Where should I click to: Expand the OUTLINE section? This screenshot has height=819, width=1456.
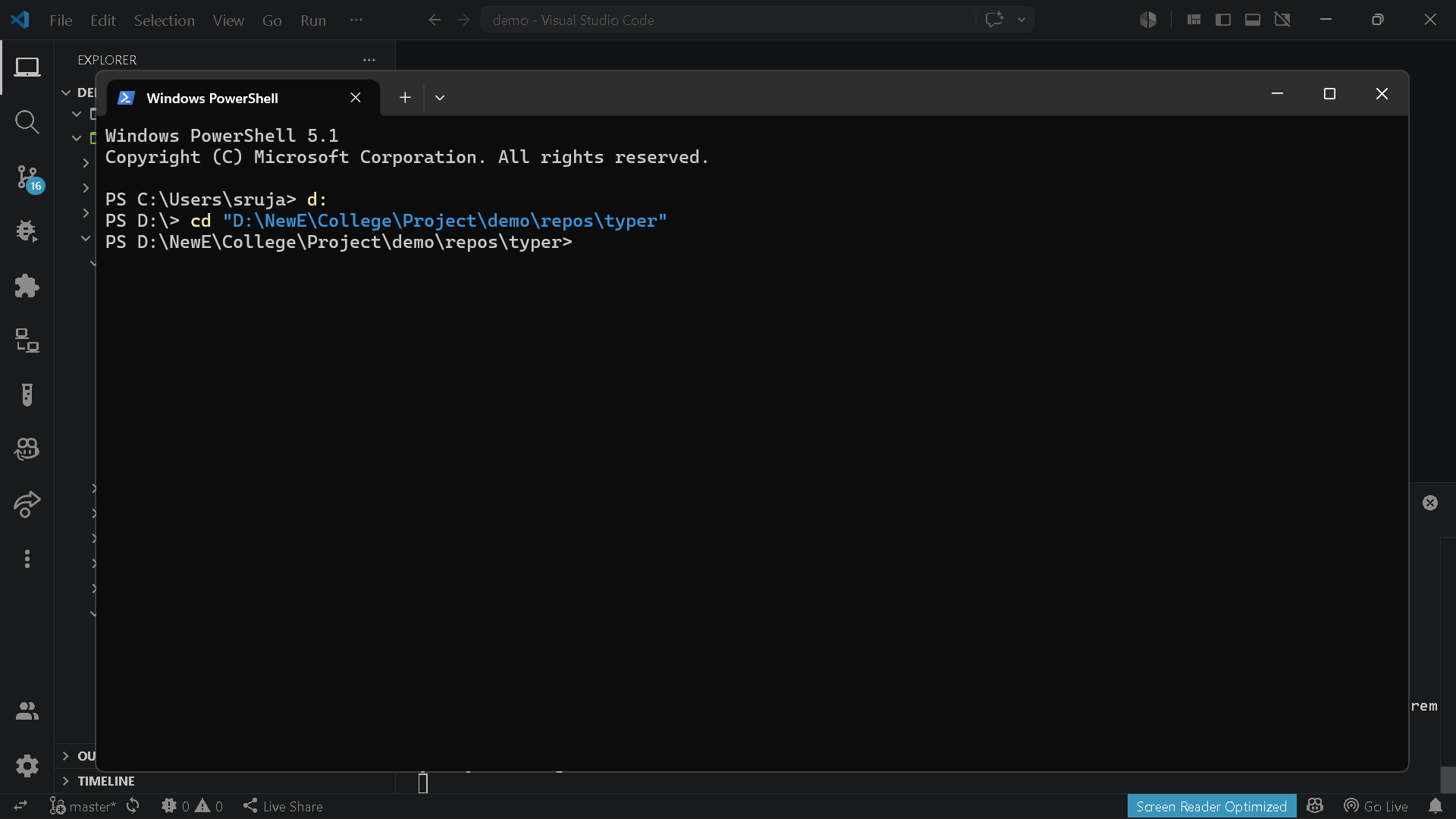tap(65, 756)
